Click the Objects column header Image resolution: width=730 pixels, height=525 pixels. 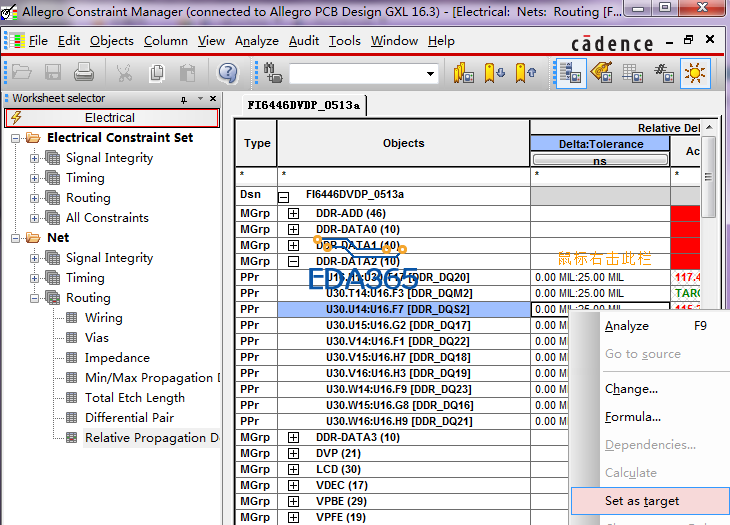coord(403,143)
